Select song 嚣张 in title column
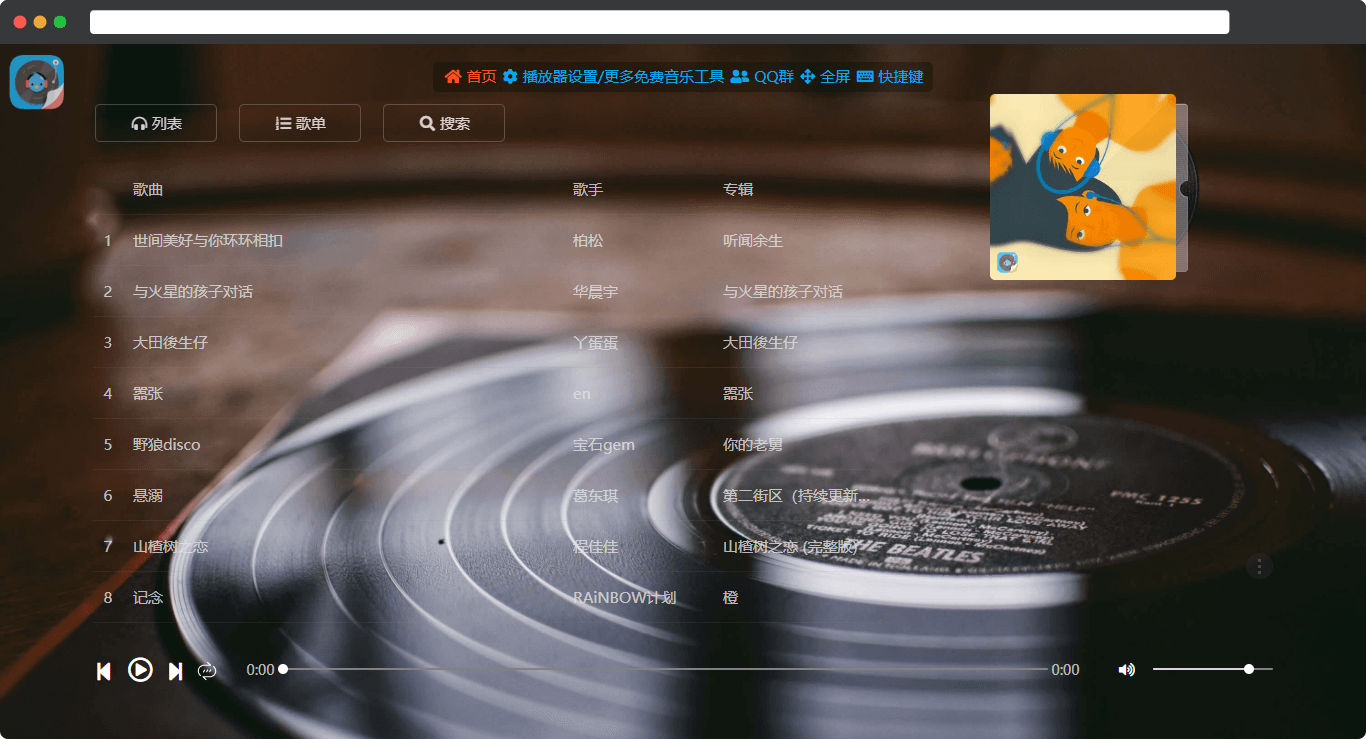The image size is (1366, 739). click(148, 394)
